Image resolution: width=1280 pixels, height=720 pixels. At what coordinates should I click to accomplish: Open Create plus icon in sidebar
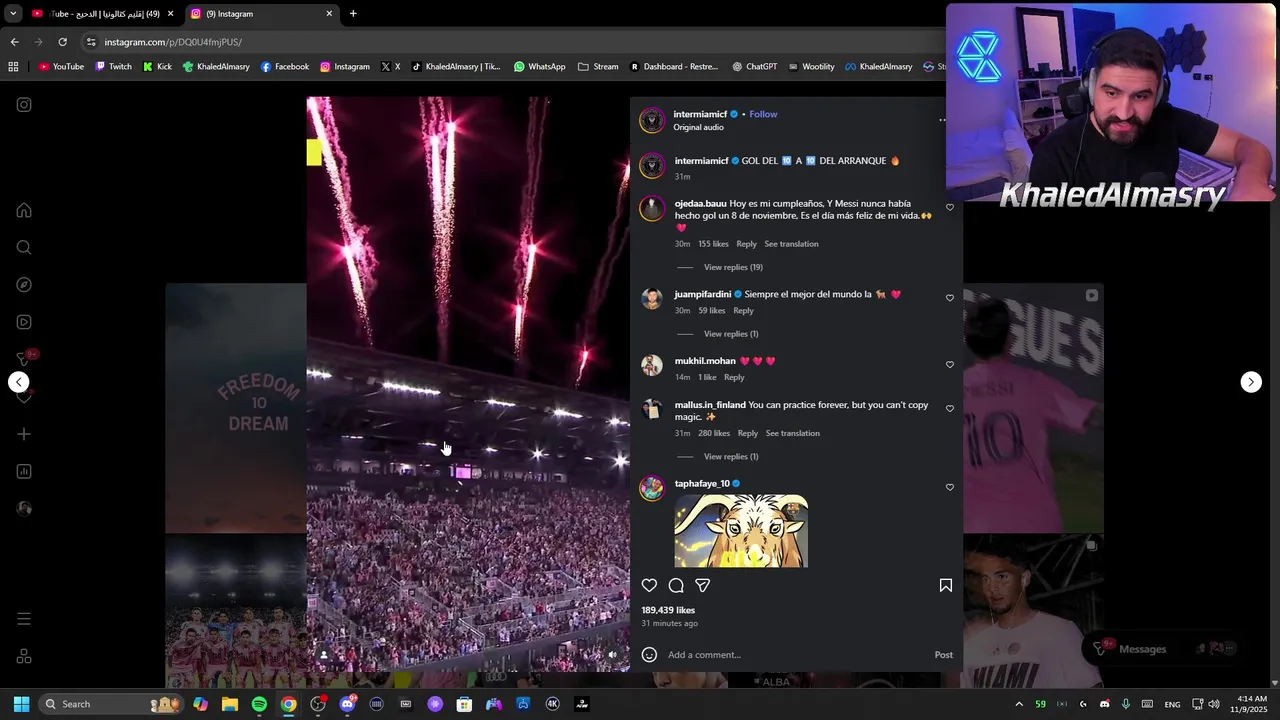pos(24,434)
